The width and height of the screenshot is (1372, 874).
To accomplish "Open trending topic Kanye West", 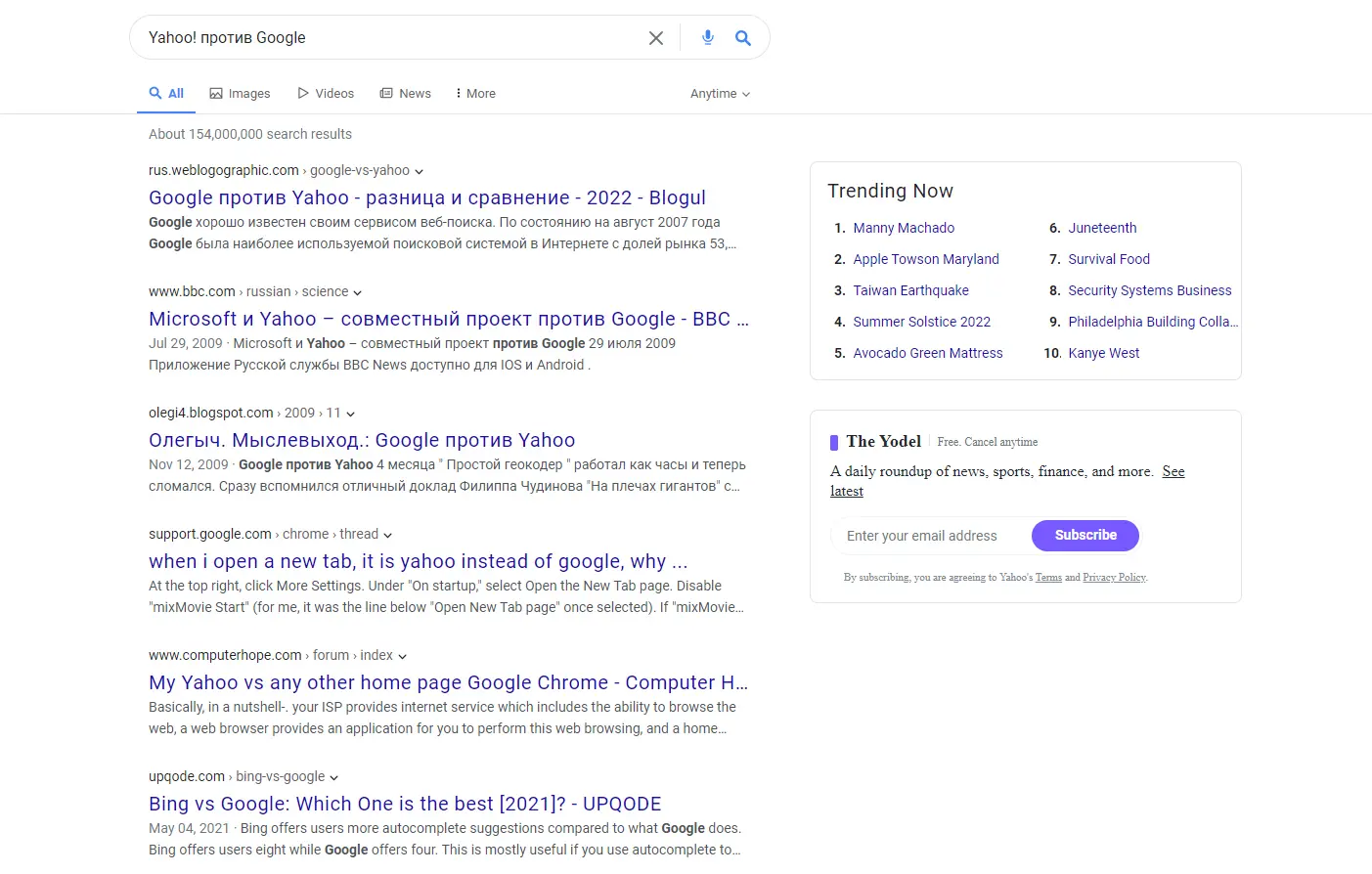I will click(1104, 353).
